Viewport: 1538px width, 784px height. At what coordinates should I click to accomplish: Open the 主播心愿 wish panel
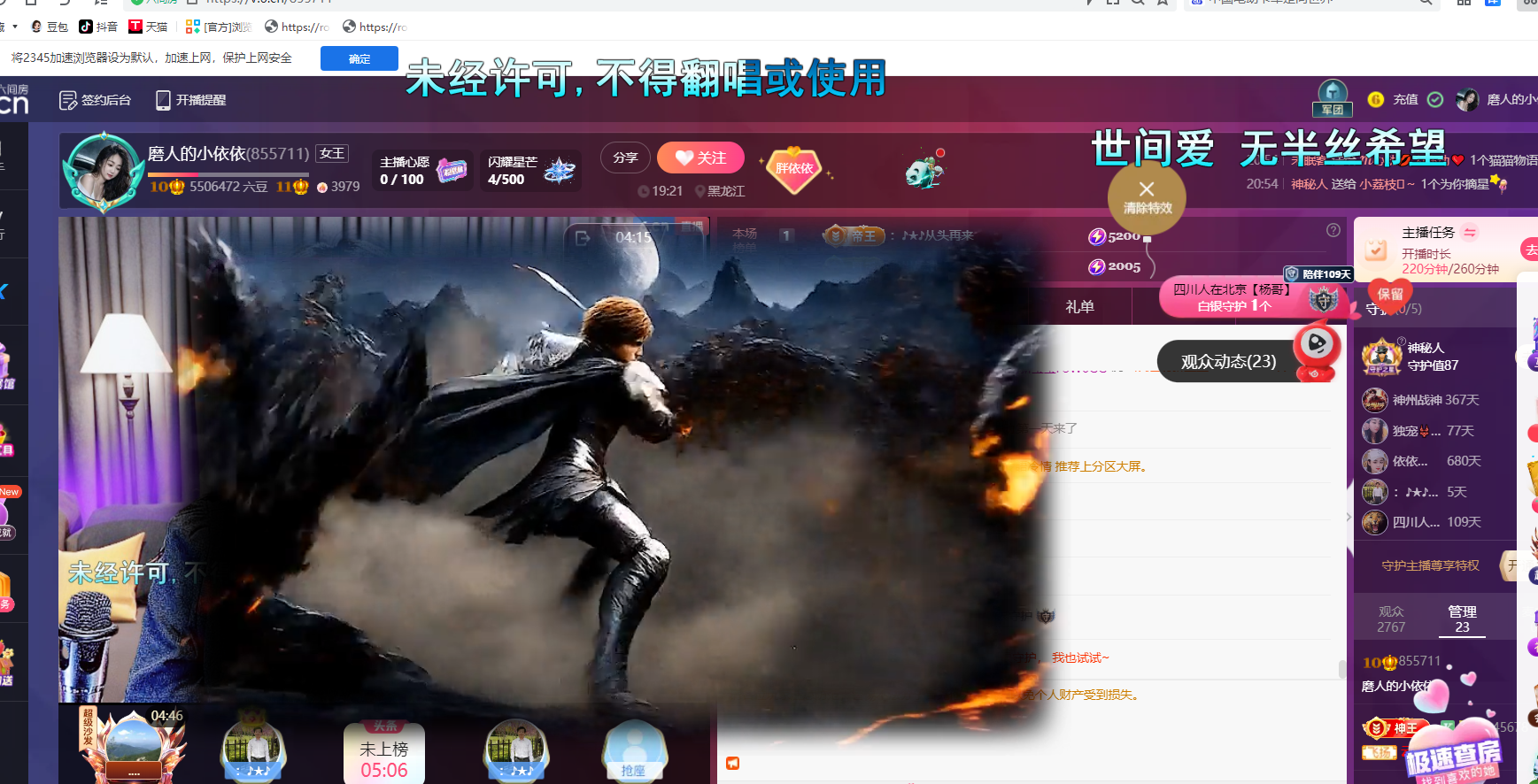(x=423, y=171)
